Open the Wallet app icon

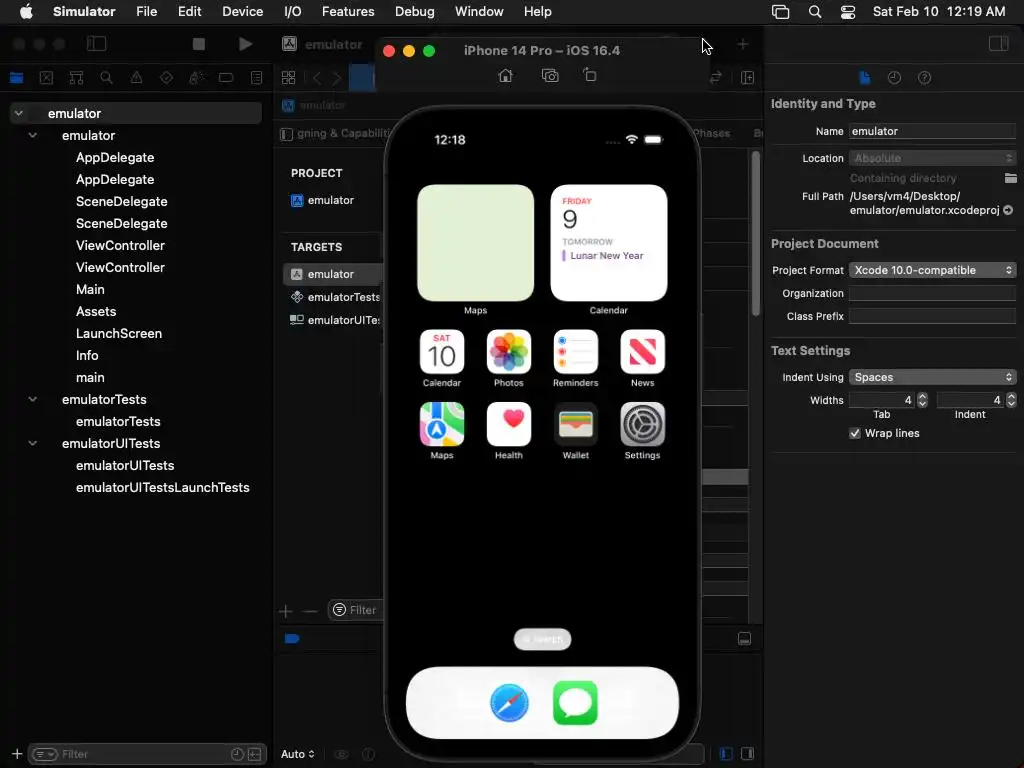575,424
